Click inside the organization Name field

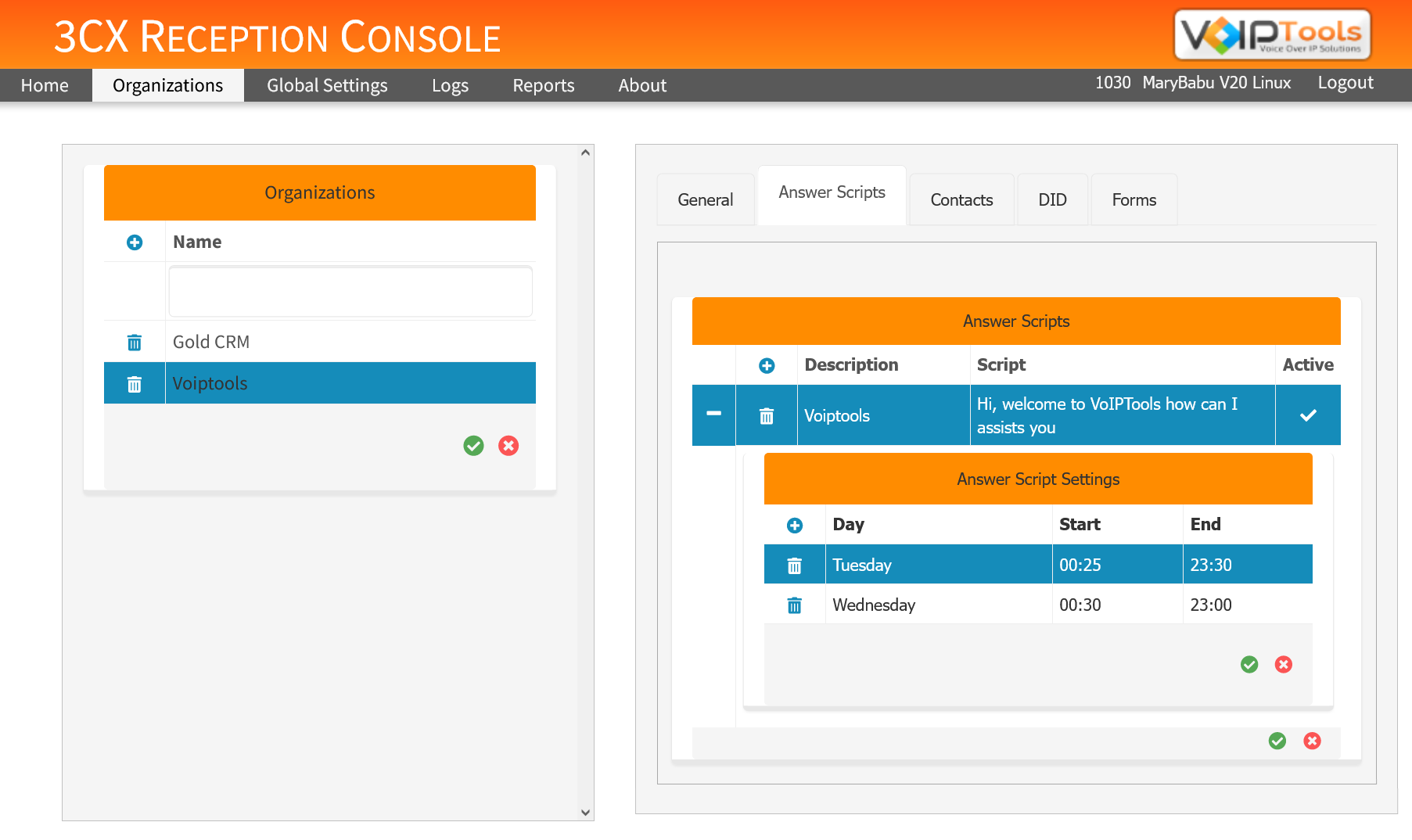point(350,290)
